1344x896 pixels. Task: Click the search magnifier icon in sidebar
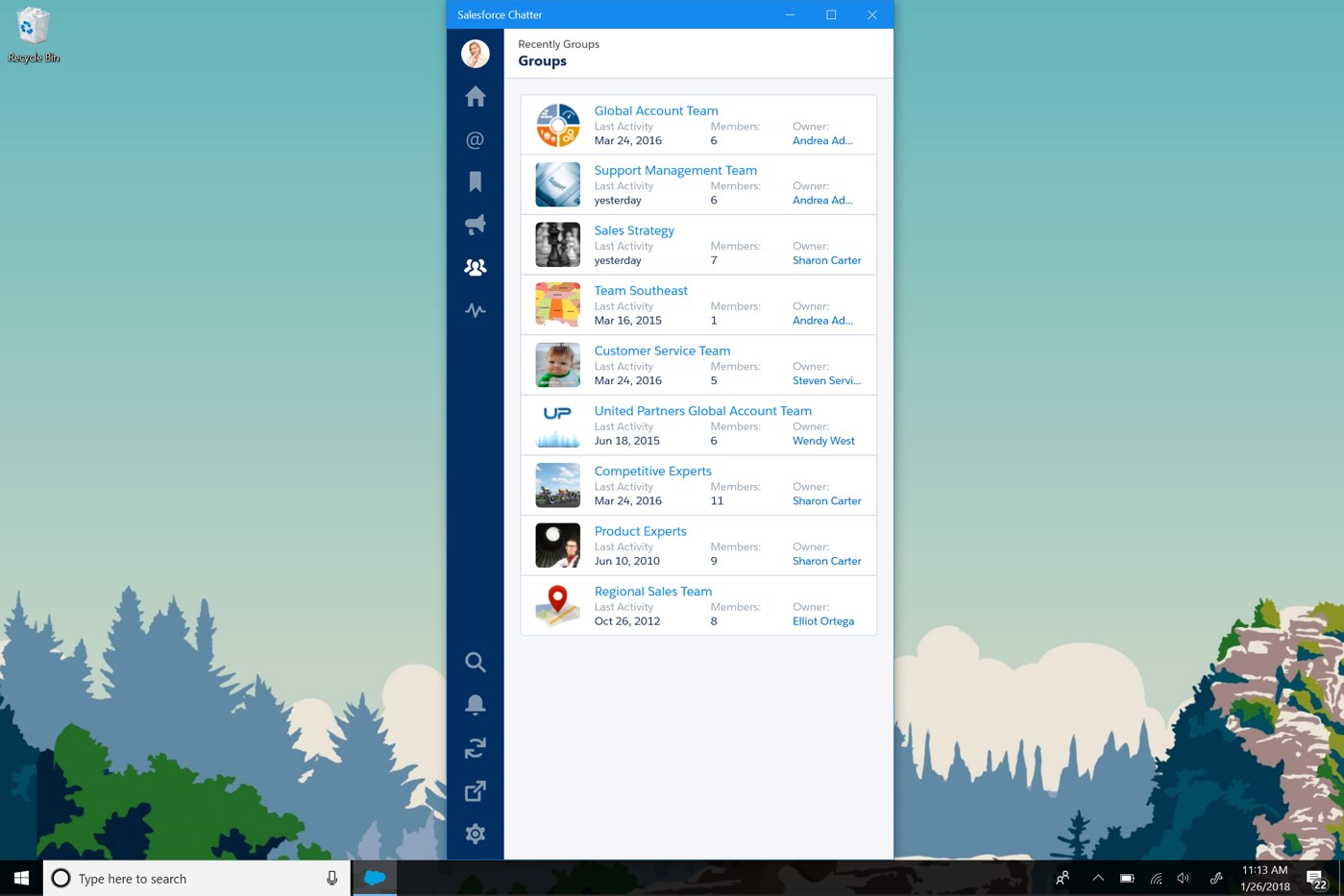click(x=475, y=662)
